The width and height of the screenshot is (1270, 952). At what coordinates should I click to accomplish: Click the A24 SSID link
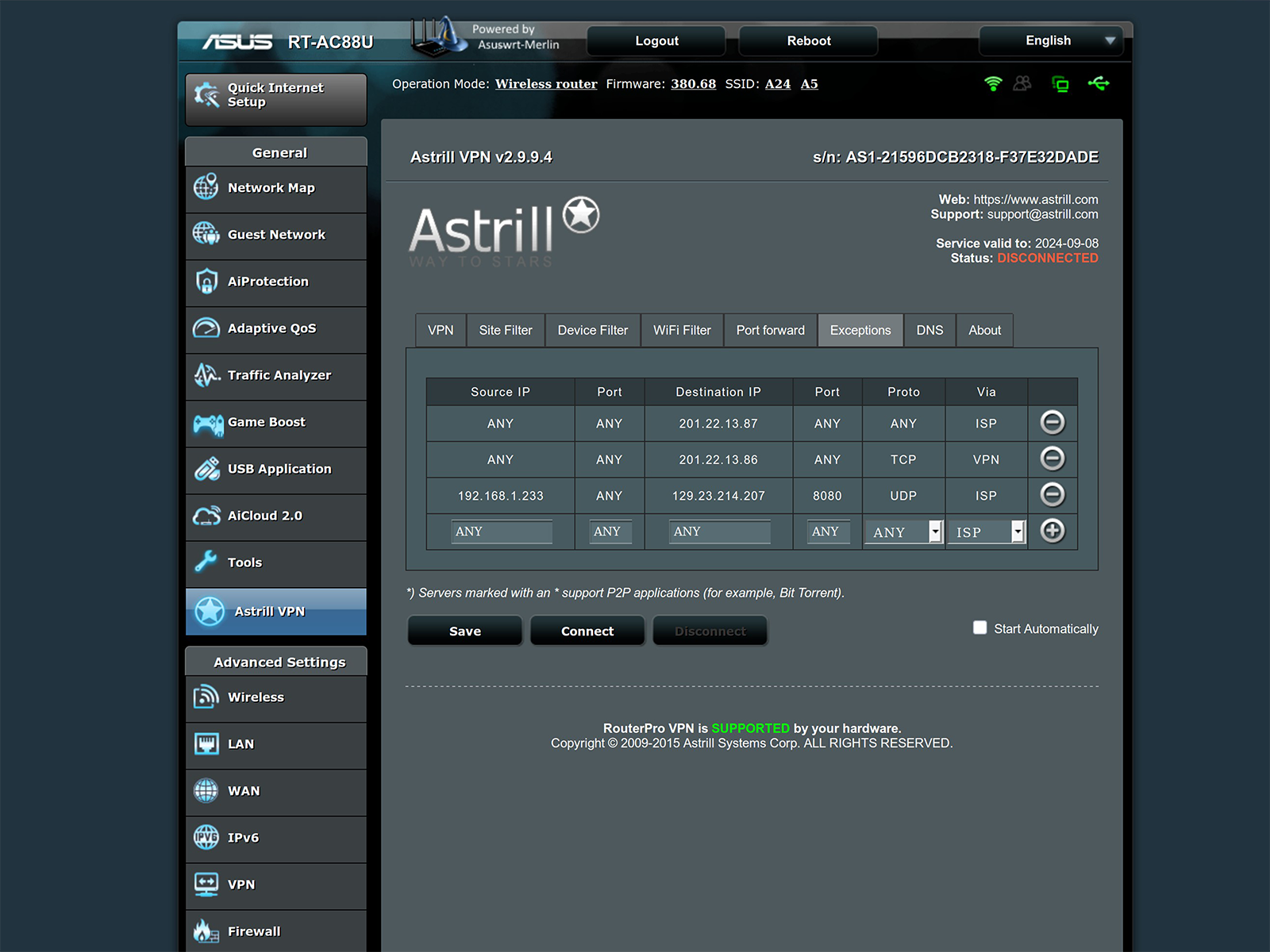(778, 84)
